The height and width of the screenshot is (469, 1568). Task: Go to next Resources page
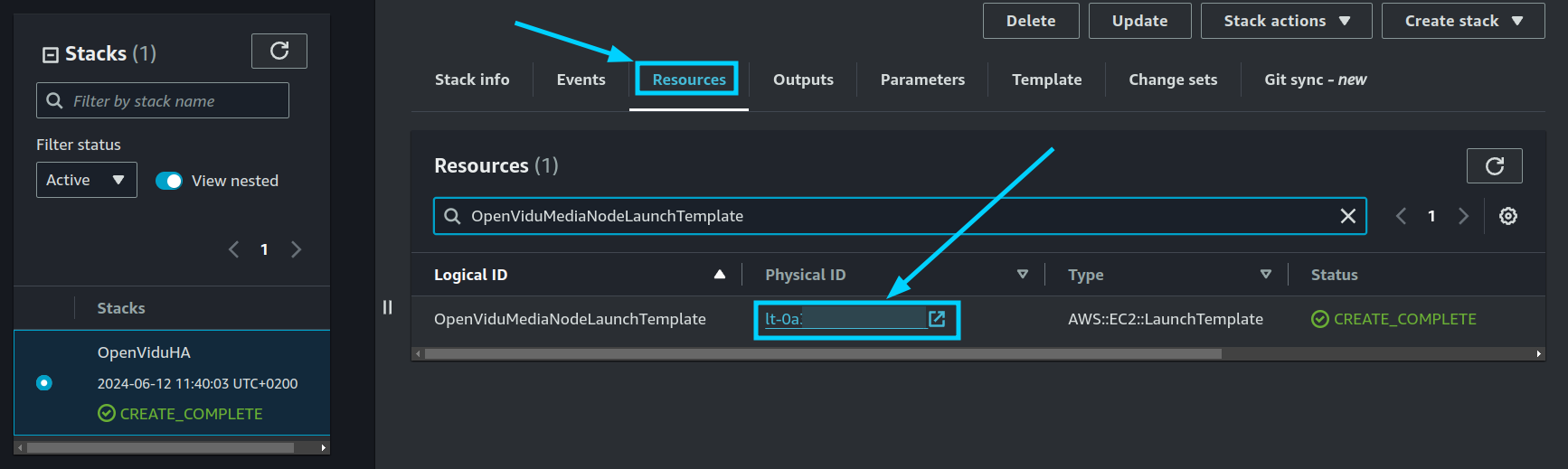1463,216
